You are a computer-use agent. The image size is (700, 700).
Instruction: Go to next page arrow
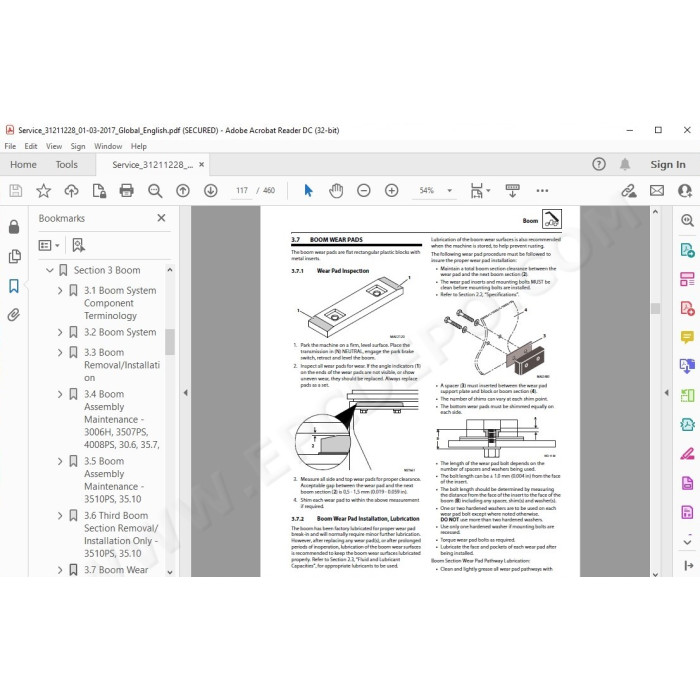[x=210, y=191]
